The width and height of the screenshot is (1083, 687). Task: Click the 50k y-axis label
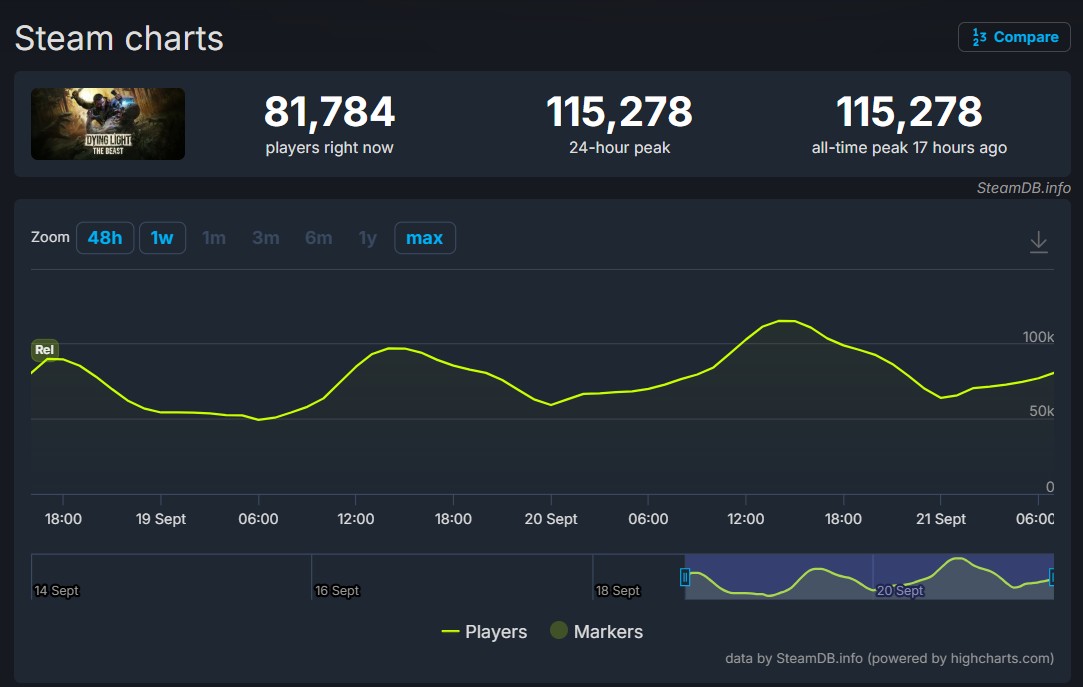1042,412
